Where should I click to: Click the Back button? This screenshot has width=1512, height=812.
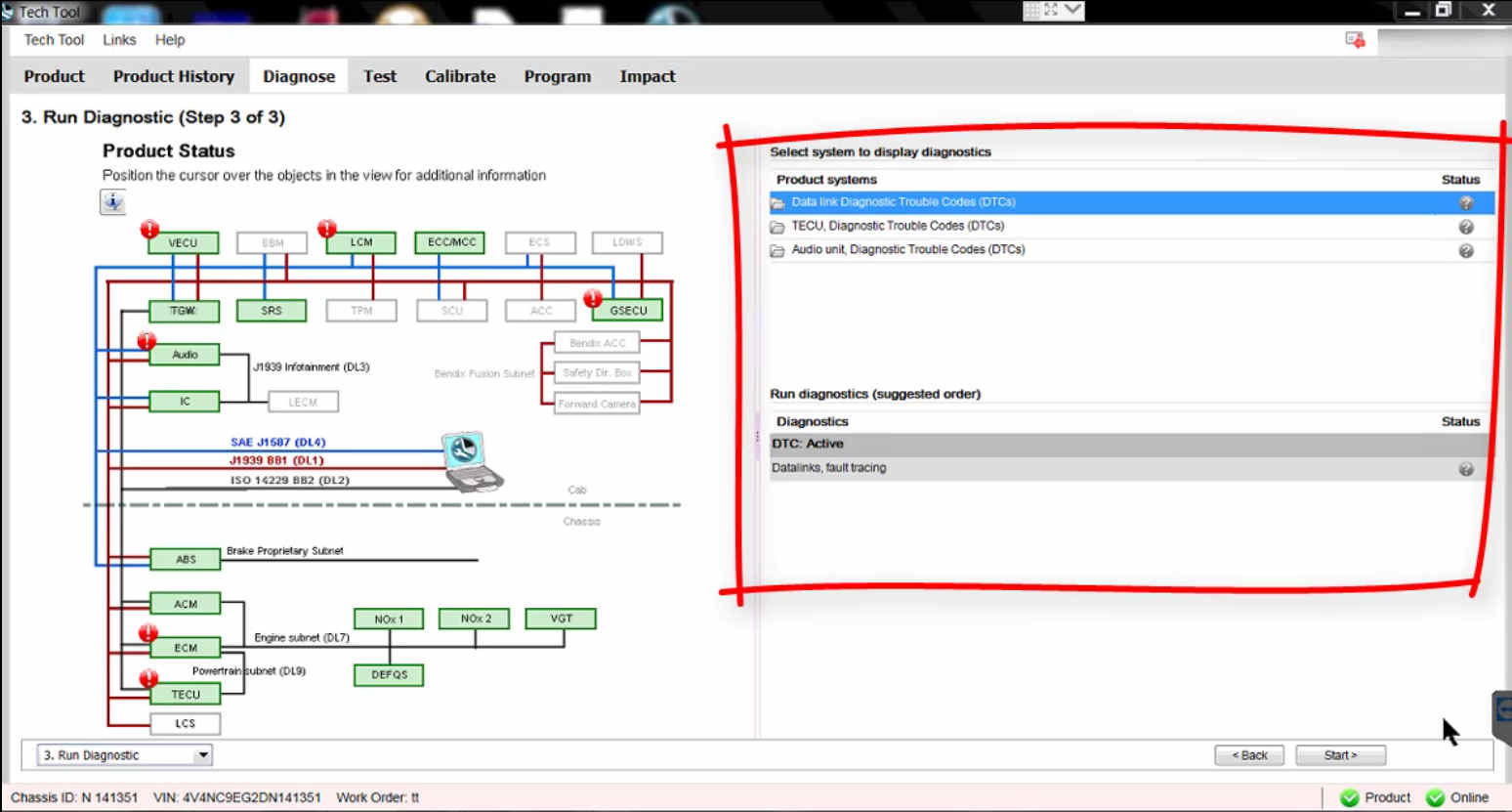[1249, 755]
